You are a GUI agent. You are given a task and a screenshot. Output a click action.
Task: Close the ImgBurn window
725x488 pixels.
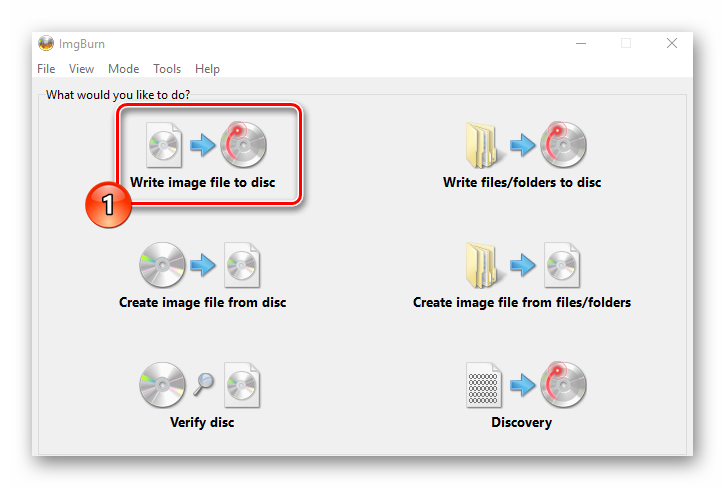672,43
